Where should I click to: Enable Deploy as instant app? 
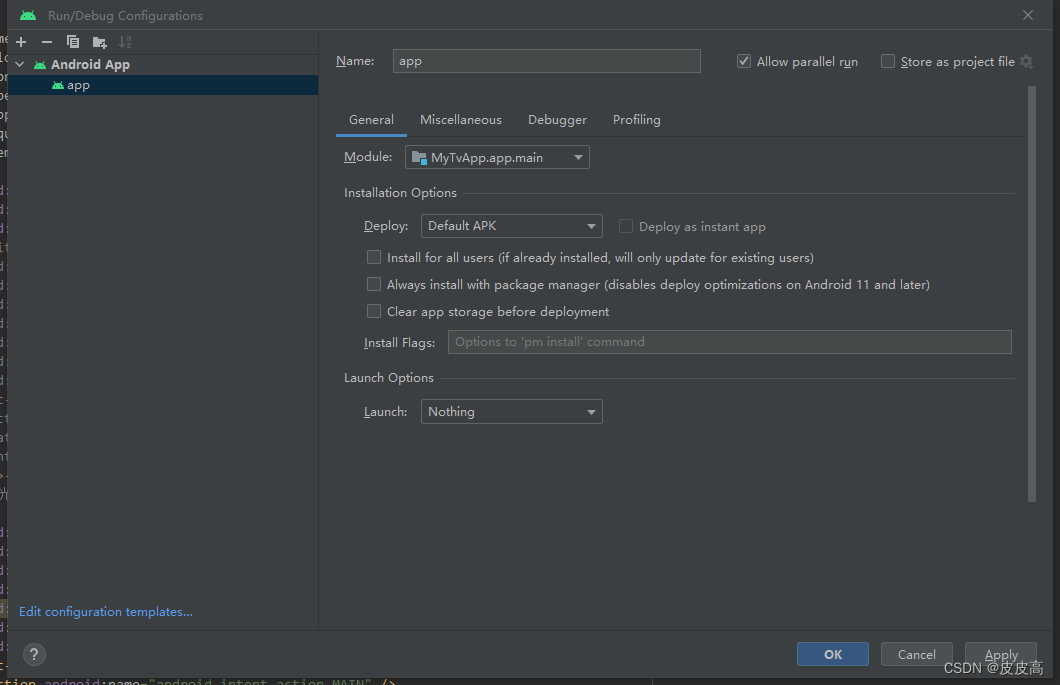point(626,226)
